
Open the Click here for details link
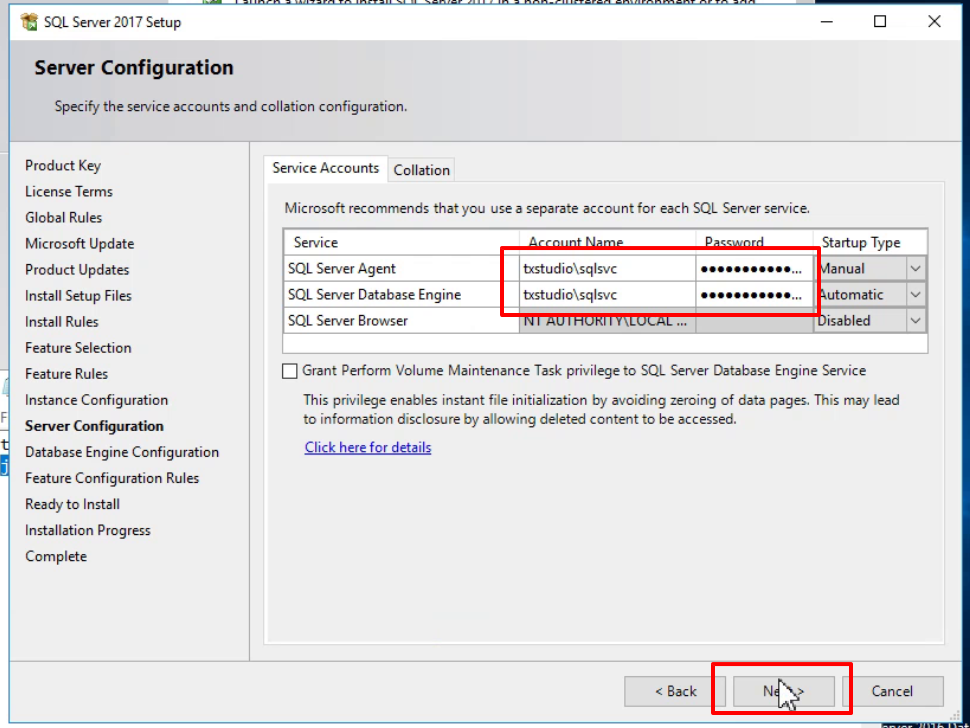pyautogui.click(x=367, y=447)
